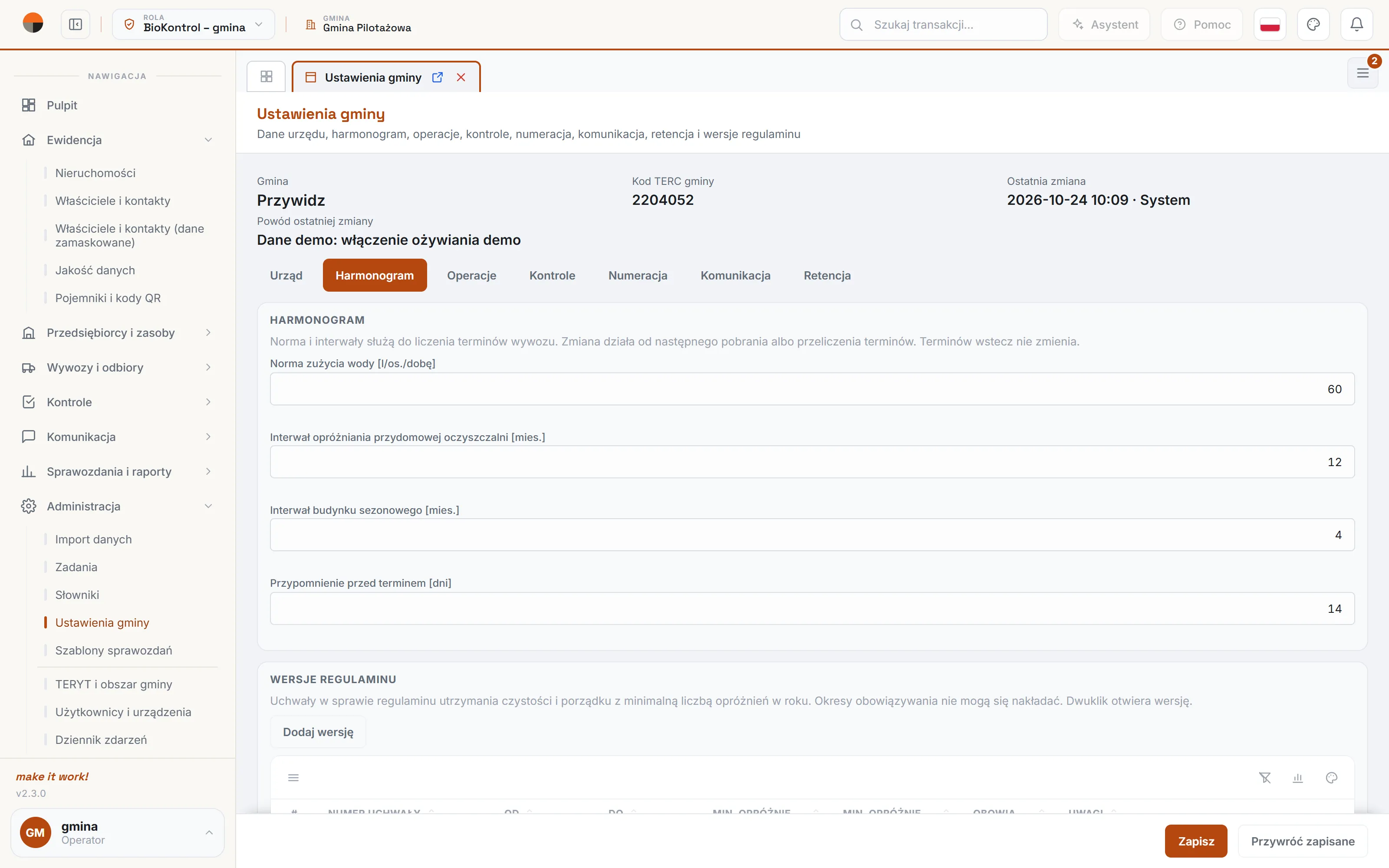Expand the gmina Operator user menu
Screen dimensions: 1389x868
pyautogui.click(x=118, y=832)
